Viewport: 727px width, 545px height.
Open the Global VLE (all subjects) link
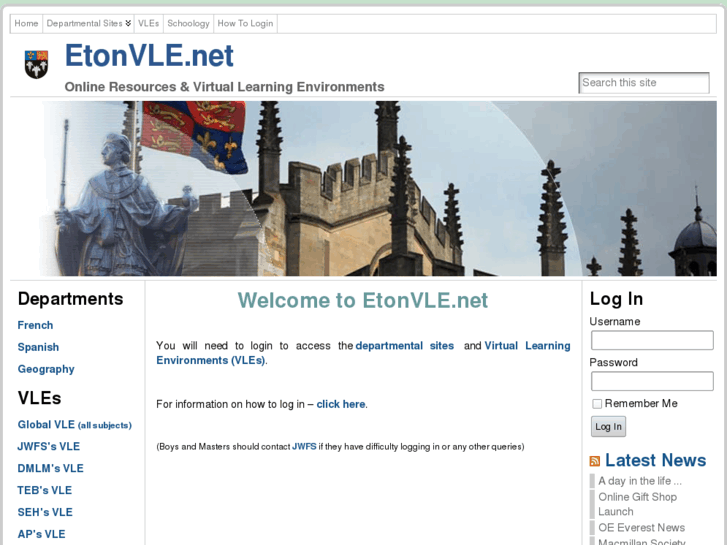click(75, 425)
